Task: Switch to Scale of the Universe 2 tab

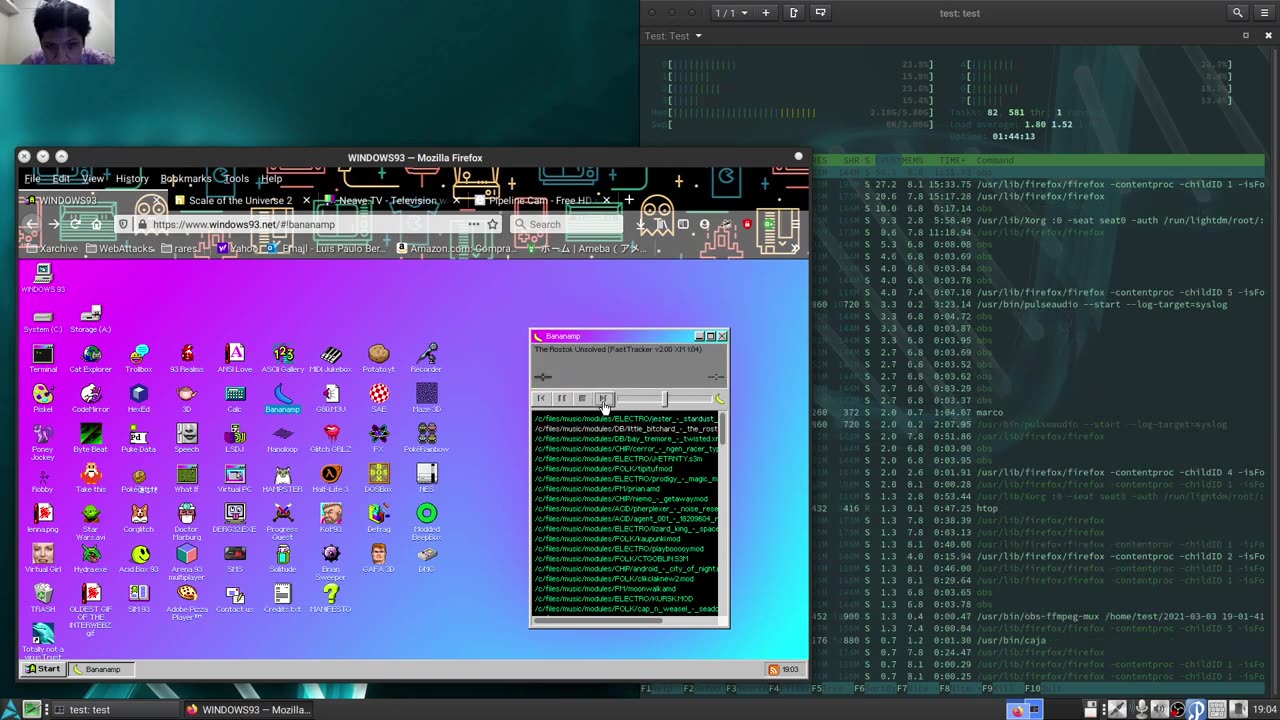Action: [x=240, y=200]
